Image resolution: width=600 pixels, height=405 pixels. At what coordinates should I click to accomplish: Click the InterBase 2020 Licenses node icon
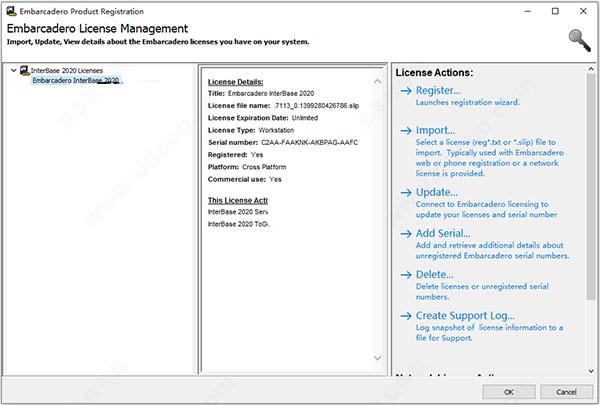click(x=25, y=70)
